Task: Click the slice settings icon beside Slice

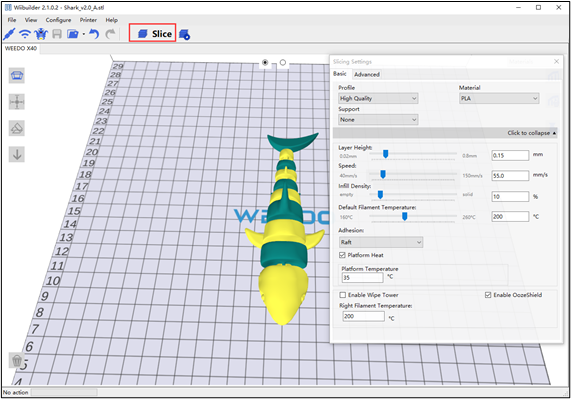Action: 184,34
